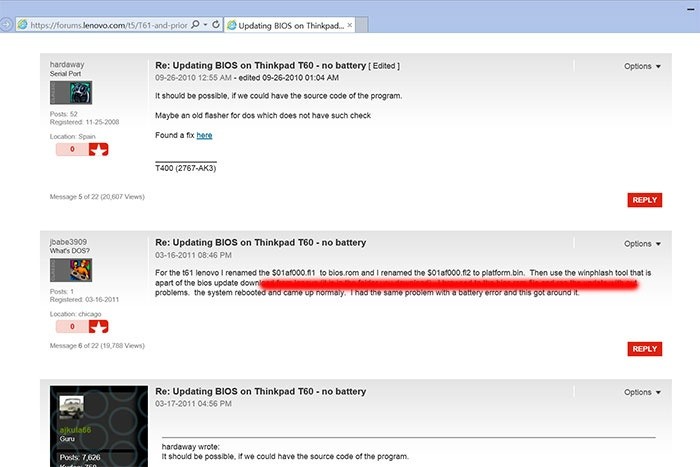
Task: Click the 'T400 (2767-AK3)' signature text
Action: [185, 168]
